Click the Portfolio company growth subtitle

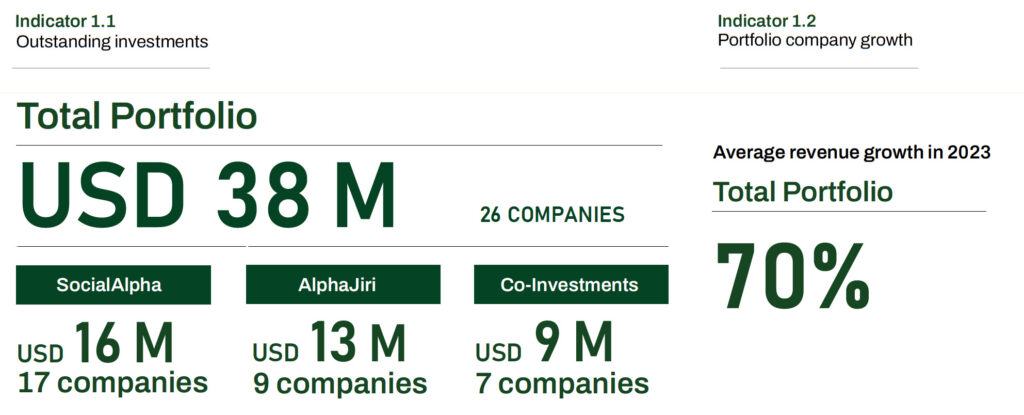click(x=815, y=41)
